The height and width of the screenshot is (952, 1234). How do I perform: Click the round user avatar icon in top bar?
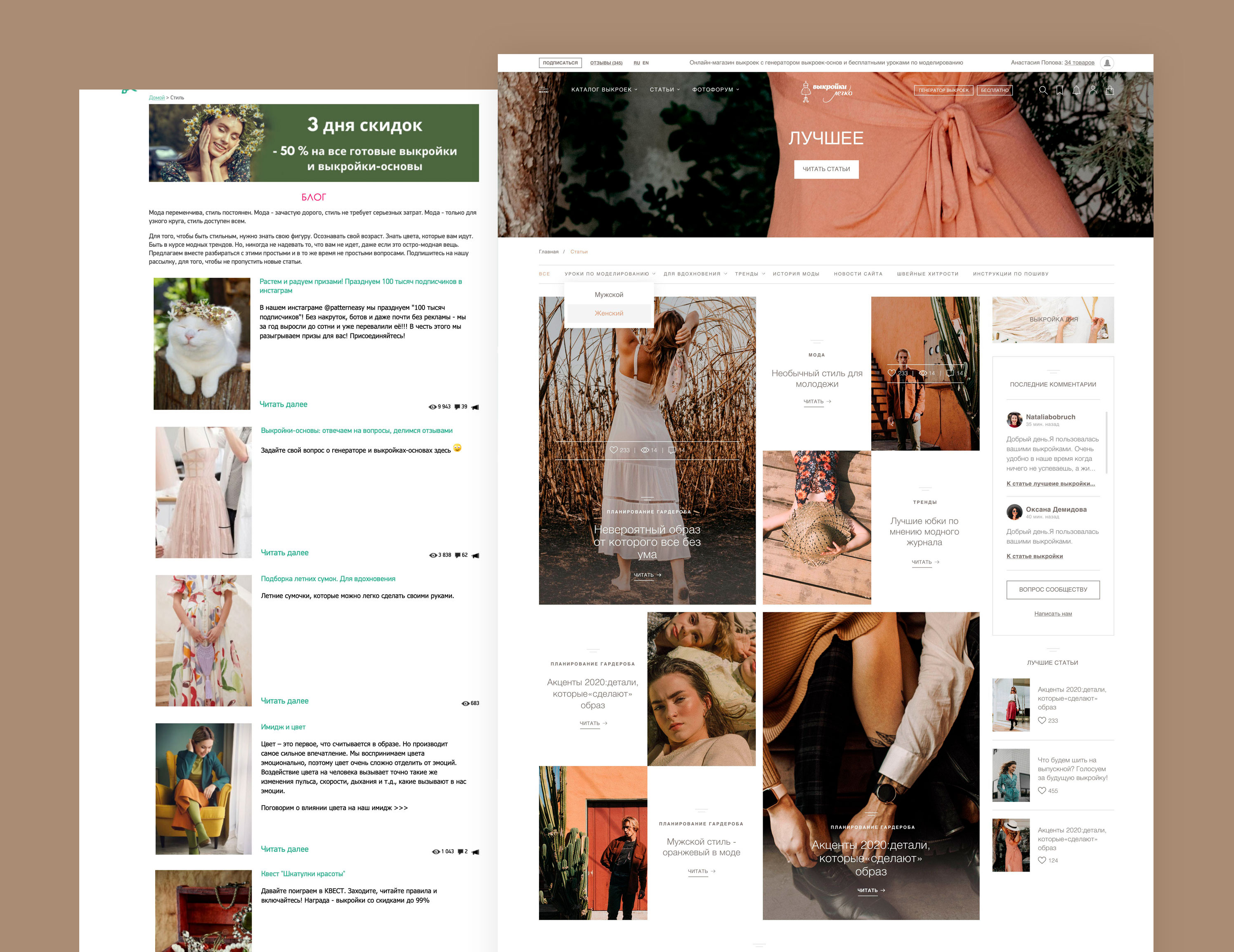tap(1107, 63)
